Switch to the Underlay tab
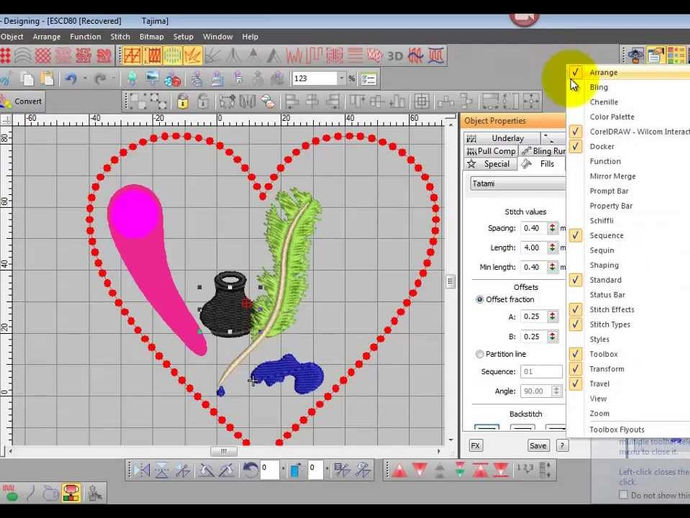Viewport: 690px width, 518px height. click(x=502, y=138)
